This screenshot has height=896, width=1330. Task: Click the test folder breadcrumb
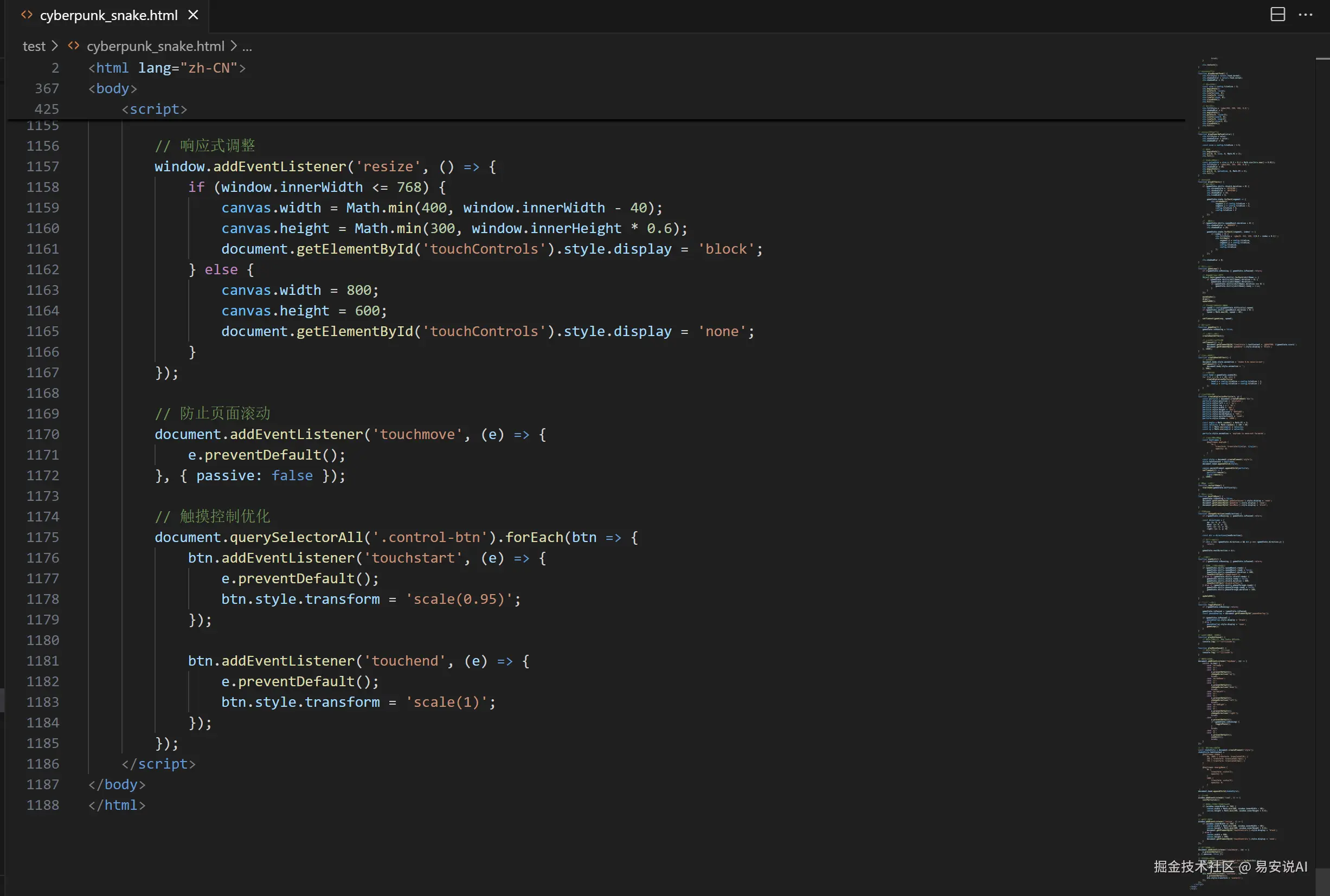click(x=34, y=46)
